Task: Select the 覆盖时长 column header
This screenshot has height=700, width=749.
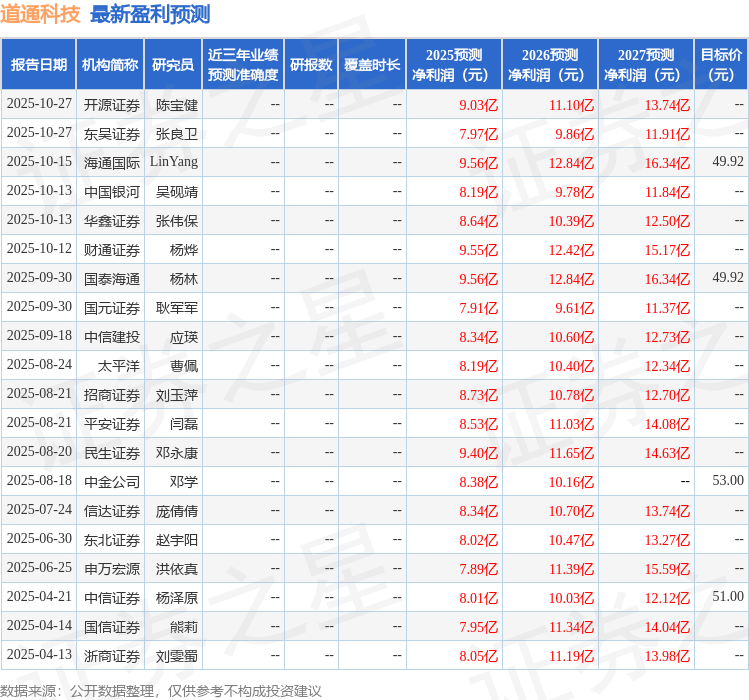Action: tap(372, 65)
